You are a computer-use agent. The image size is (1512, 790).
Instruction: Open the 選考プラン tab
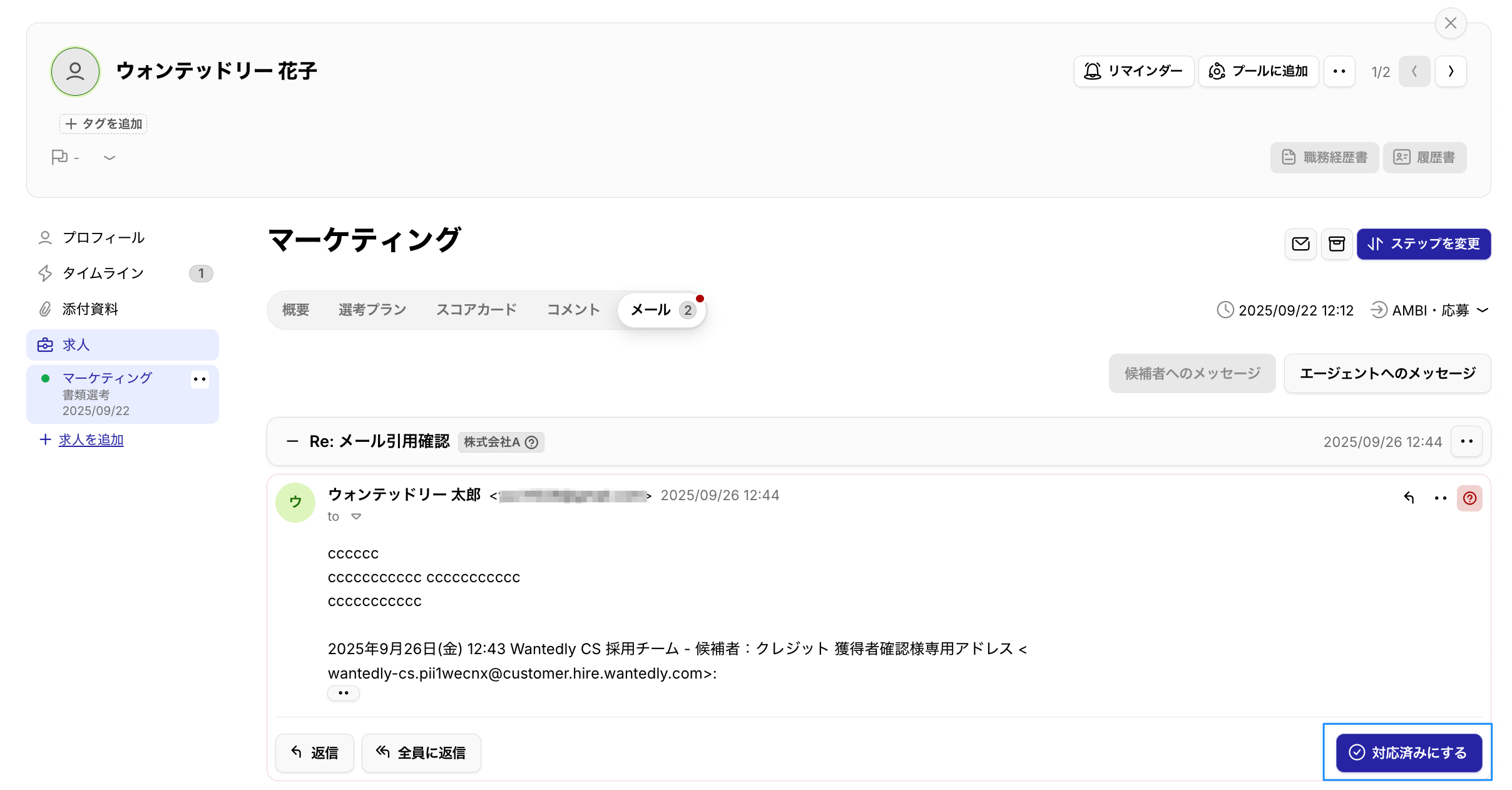pos(372,310)
